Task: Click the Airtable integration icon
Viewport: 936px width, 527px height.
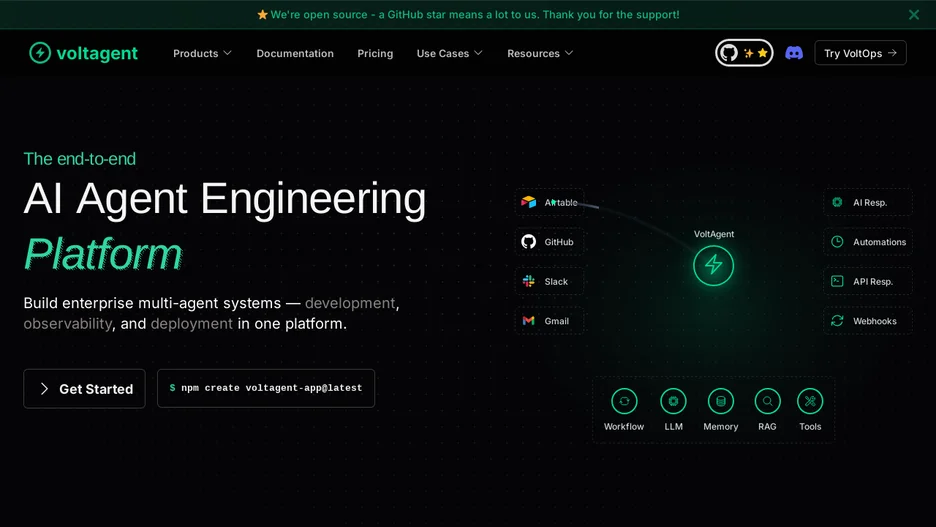Action: [x=528, y=202]
